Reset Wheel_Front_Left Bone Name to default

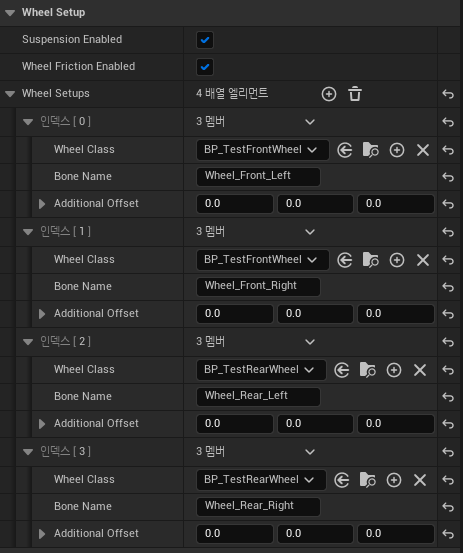(x=448, y=177)
